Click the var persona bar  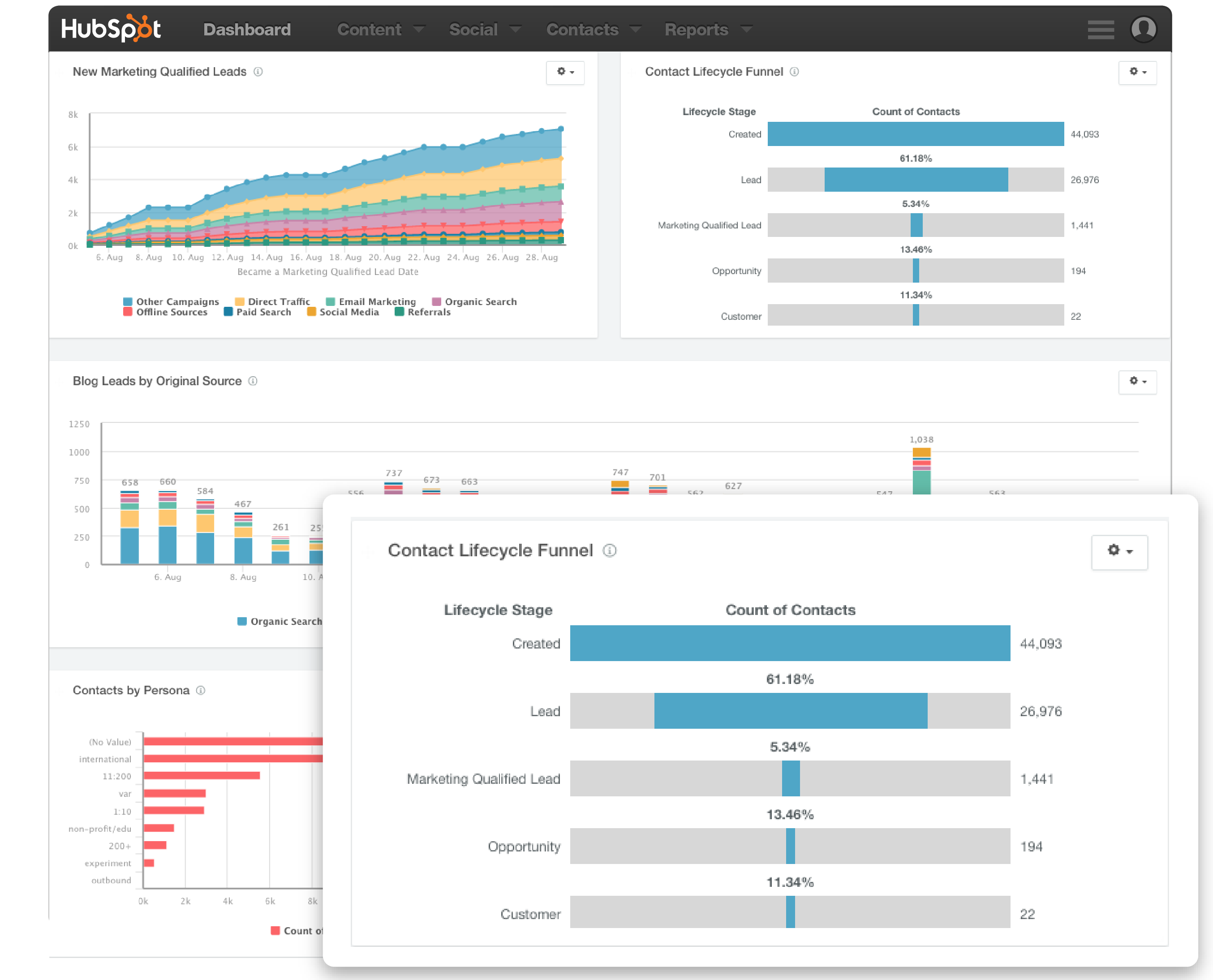pyautogui.click(x=174, y=794)
